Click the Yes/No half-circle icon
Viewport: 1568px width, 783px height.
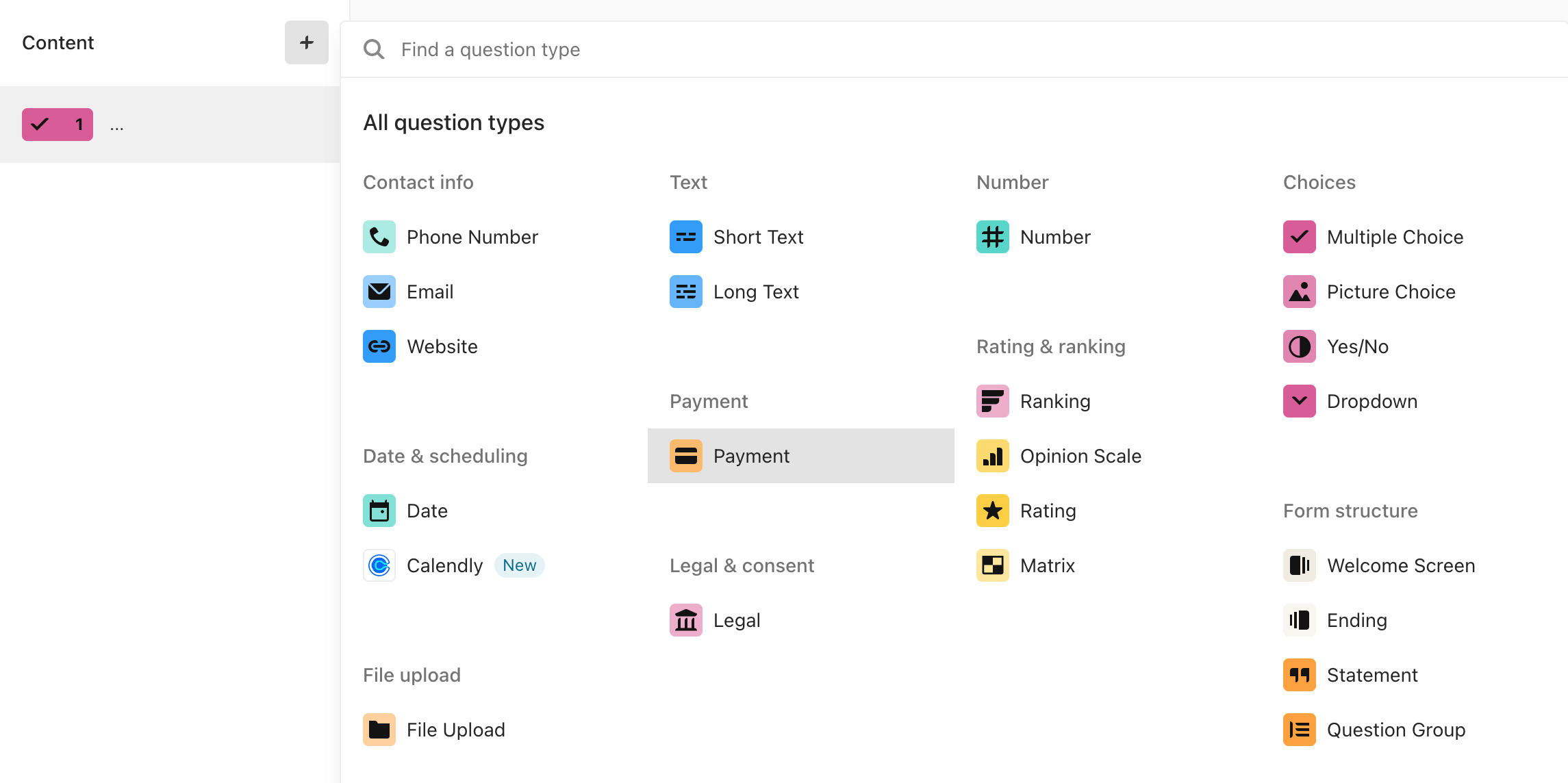(x=1299, y=346)
